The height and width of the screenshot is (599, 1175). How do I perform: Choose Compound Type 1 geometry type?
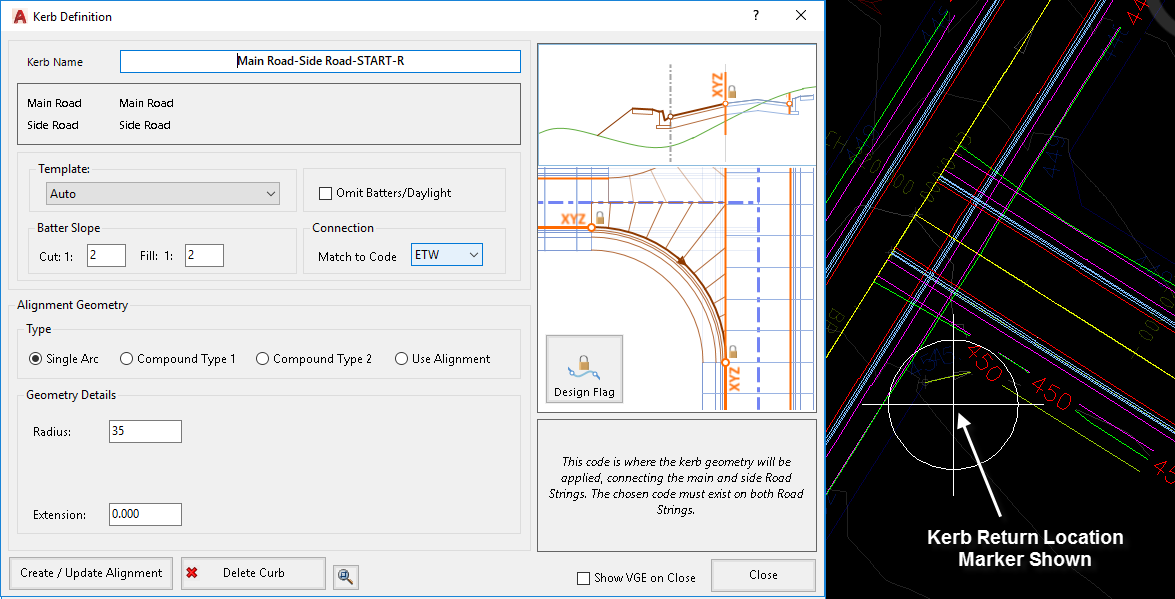point(126,359)
